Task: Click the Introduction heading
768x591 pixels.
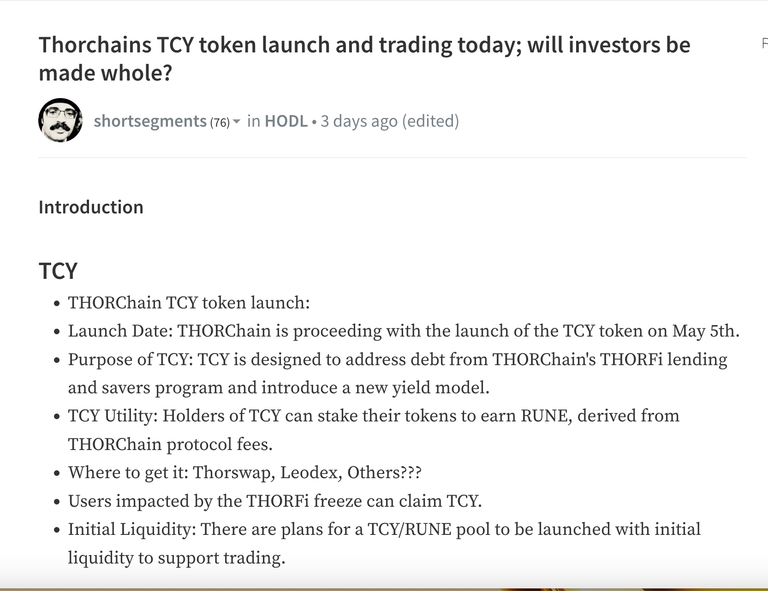Action: click(x=91, y=207)
